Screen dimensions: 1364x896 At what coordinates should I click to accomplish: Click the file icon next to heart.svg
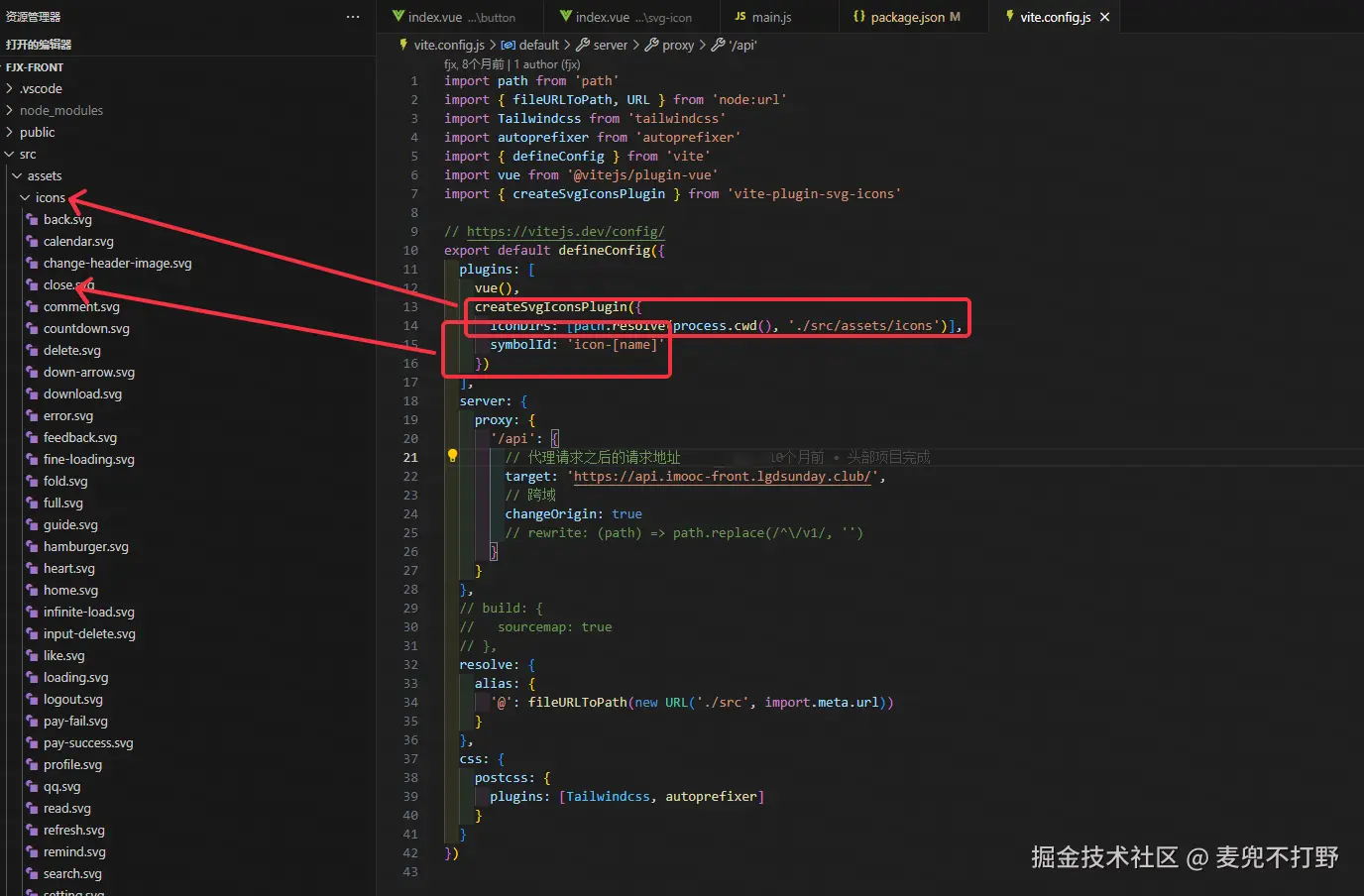point(33,568)
